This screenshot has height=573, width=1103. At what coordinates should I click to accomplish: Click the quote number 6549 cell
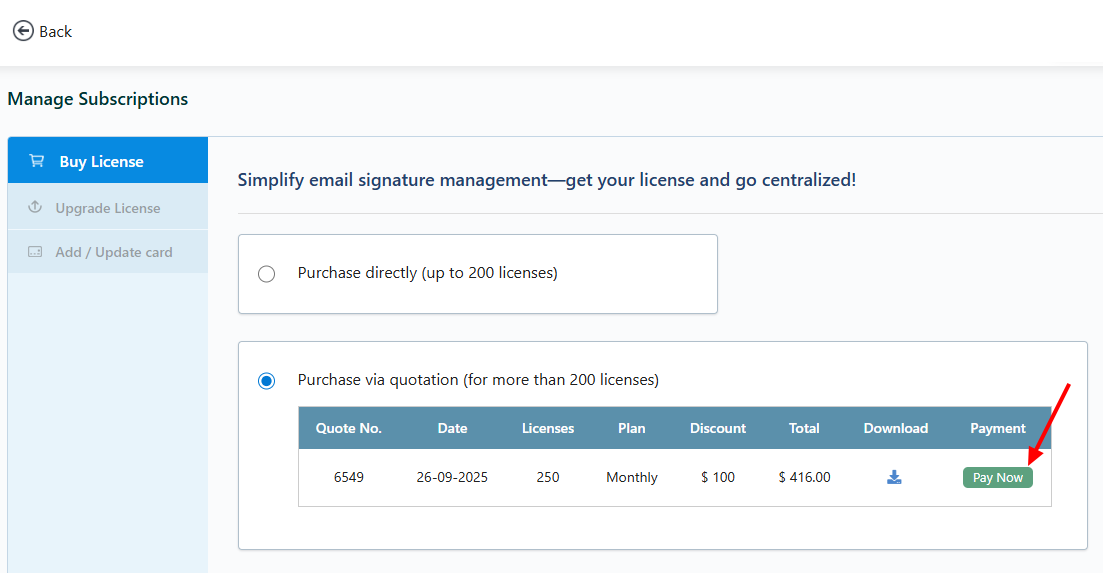point(349,478)
